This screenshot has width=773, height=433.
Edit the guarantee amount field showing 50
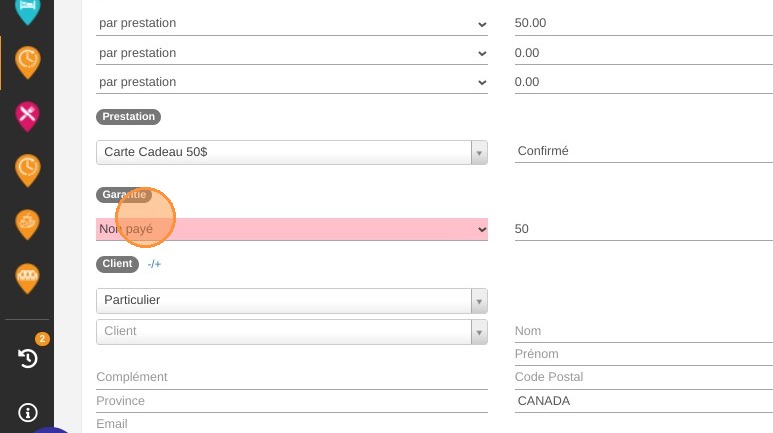click(644, 229)
